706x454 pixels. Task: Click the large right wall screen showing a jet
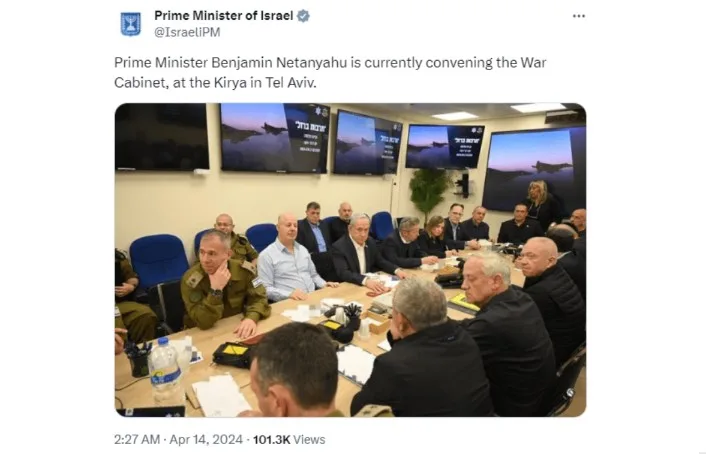pyautogui.click(x=534, y=169)
